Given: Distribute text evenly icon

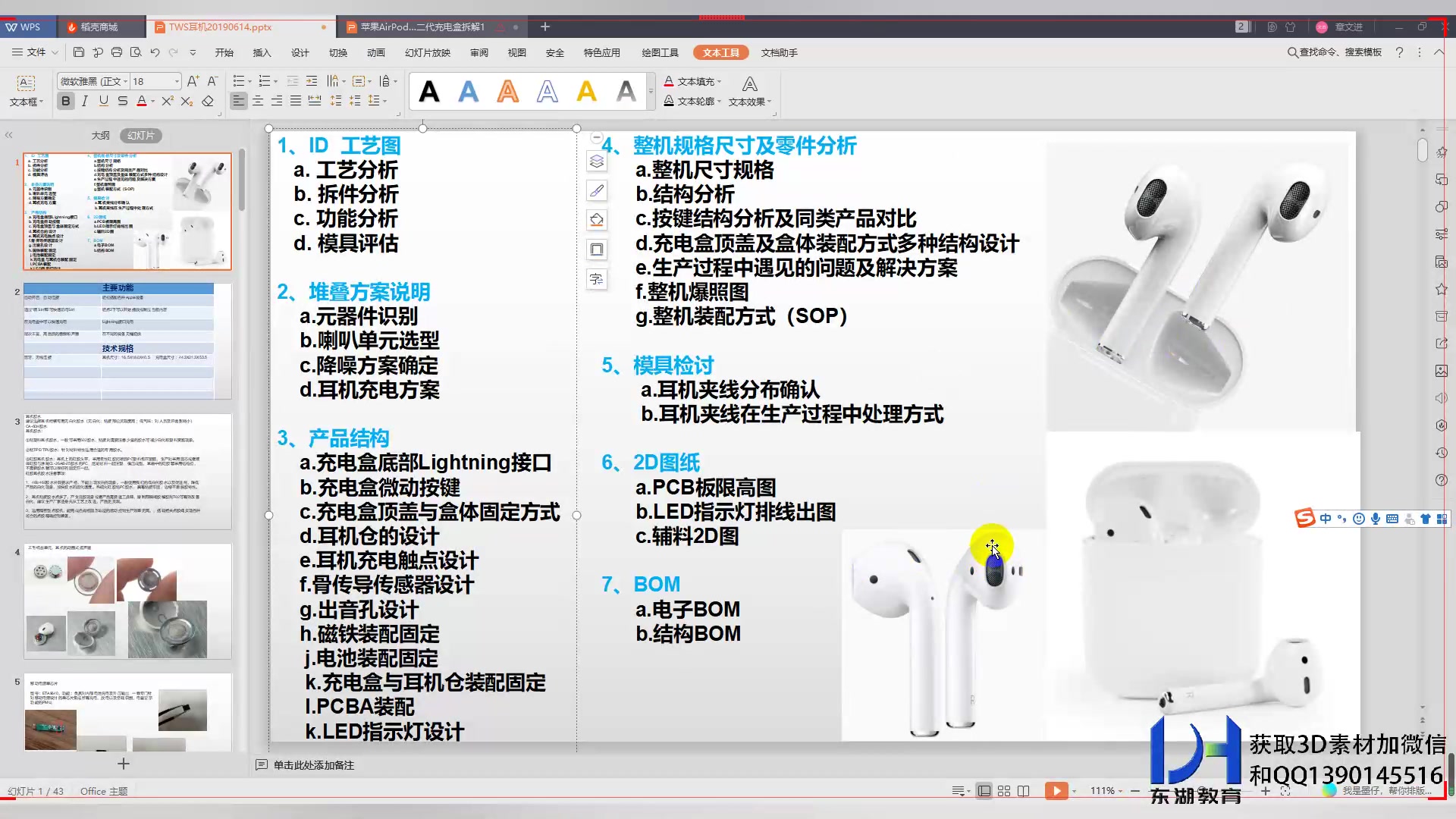Looking at the screenshot, I should coord(315,101).
